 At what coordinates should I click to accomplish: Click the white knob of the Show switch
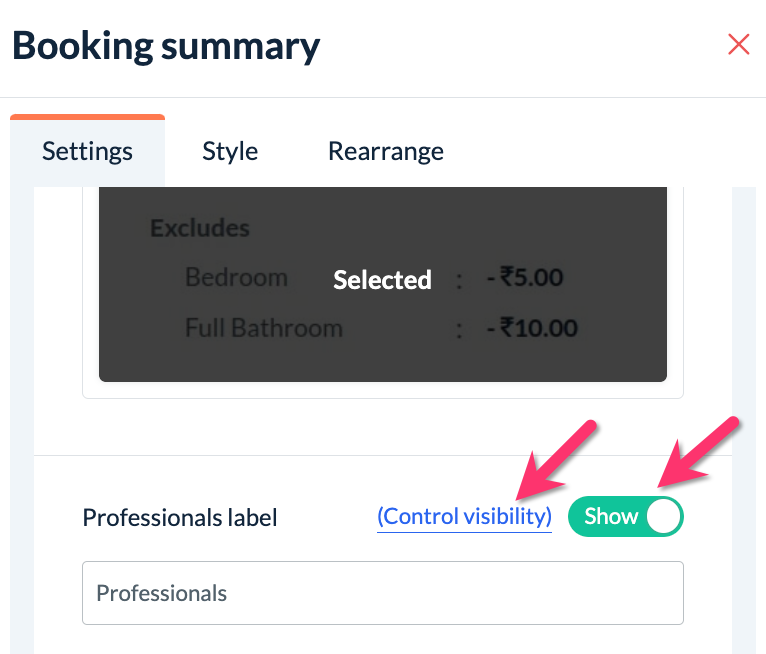point(663,516)
